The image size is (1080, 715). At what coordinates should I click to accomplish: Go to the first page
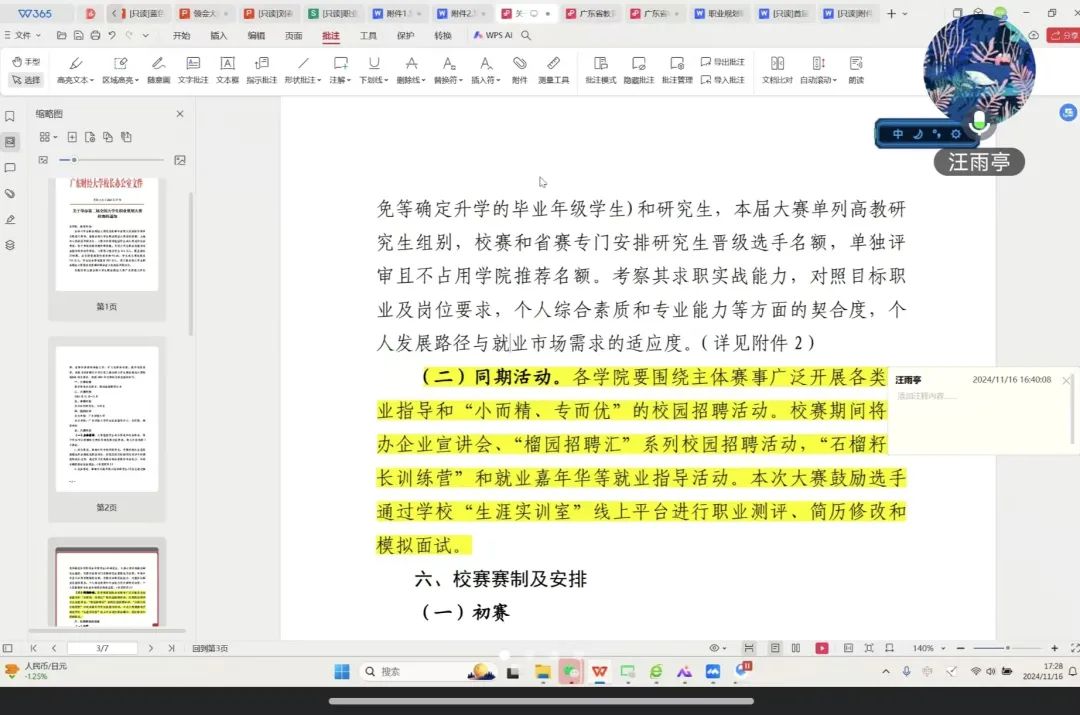click(x=33, y=648)
